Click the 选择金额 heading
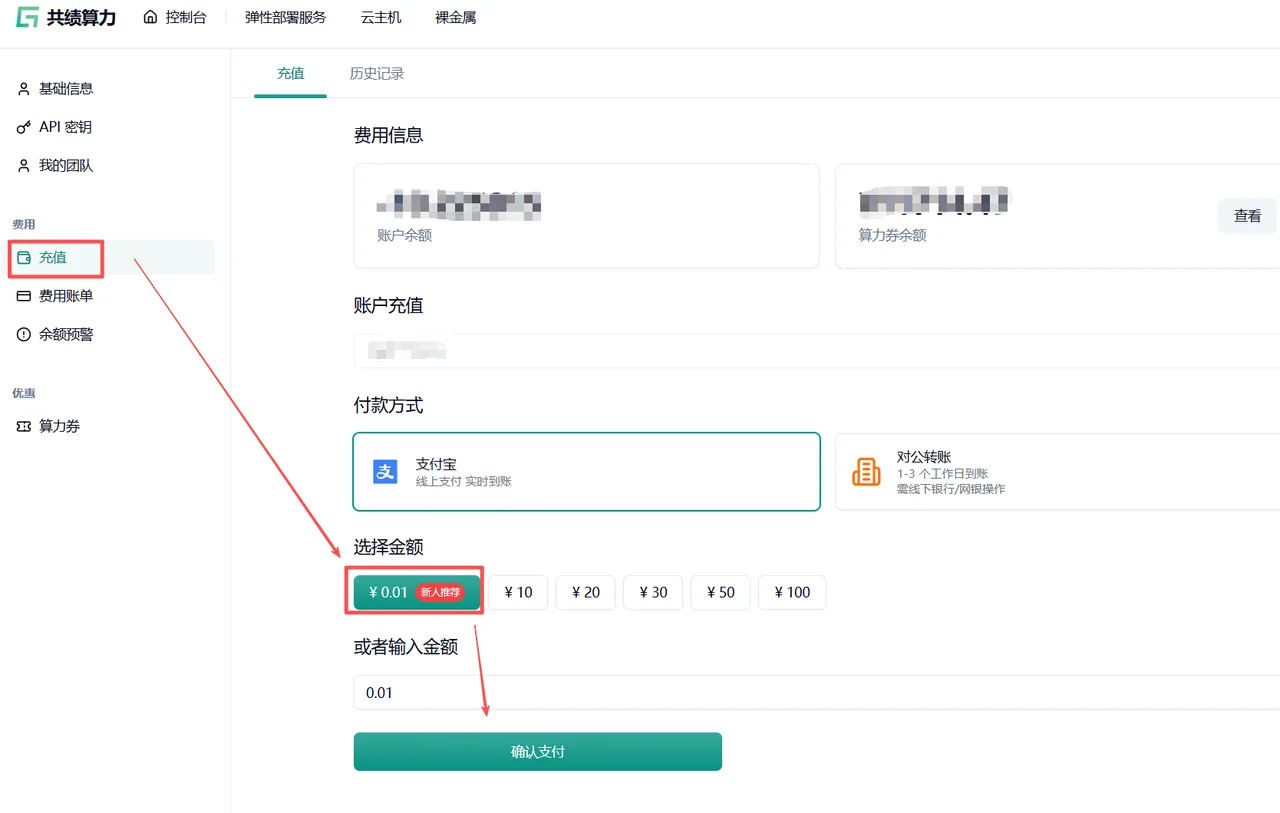This screenshot has height=813, width=1280. pos(389,547)
